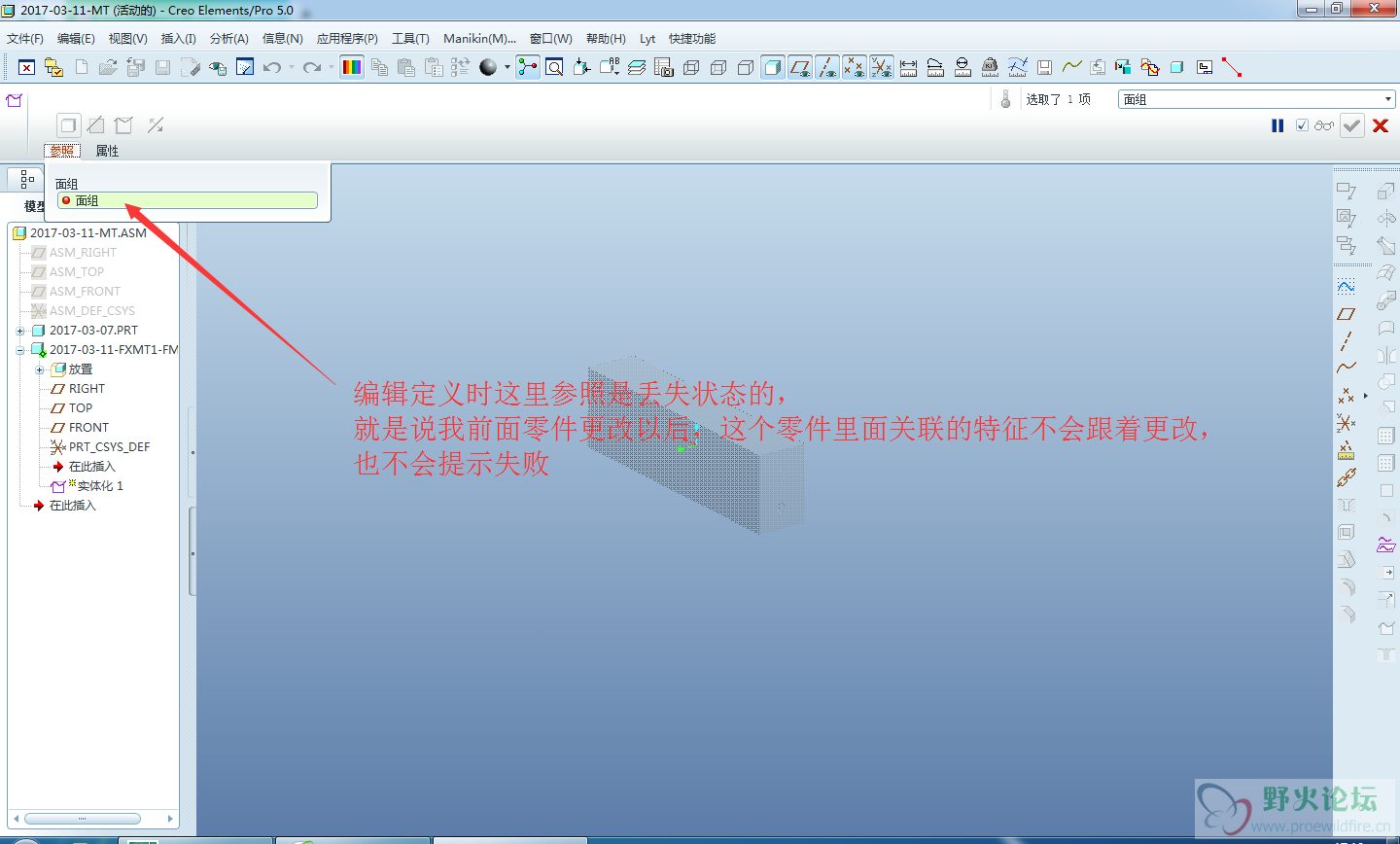The width and height of the screenshot is (1400, 844).
Task: Toggle the preview checkbox
Action: tap(1302, 125)
